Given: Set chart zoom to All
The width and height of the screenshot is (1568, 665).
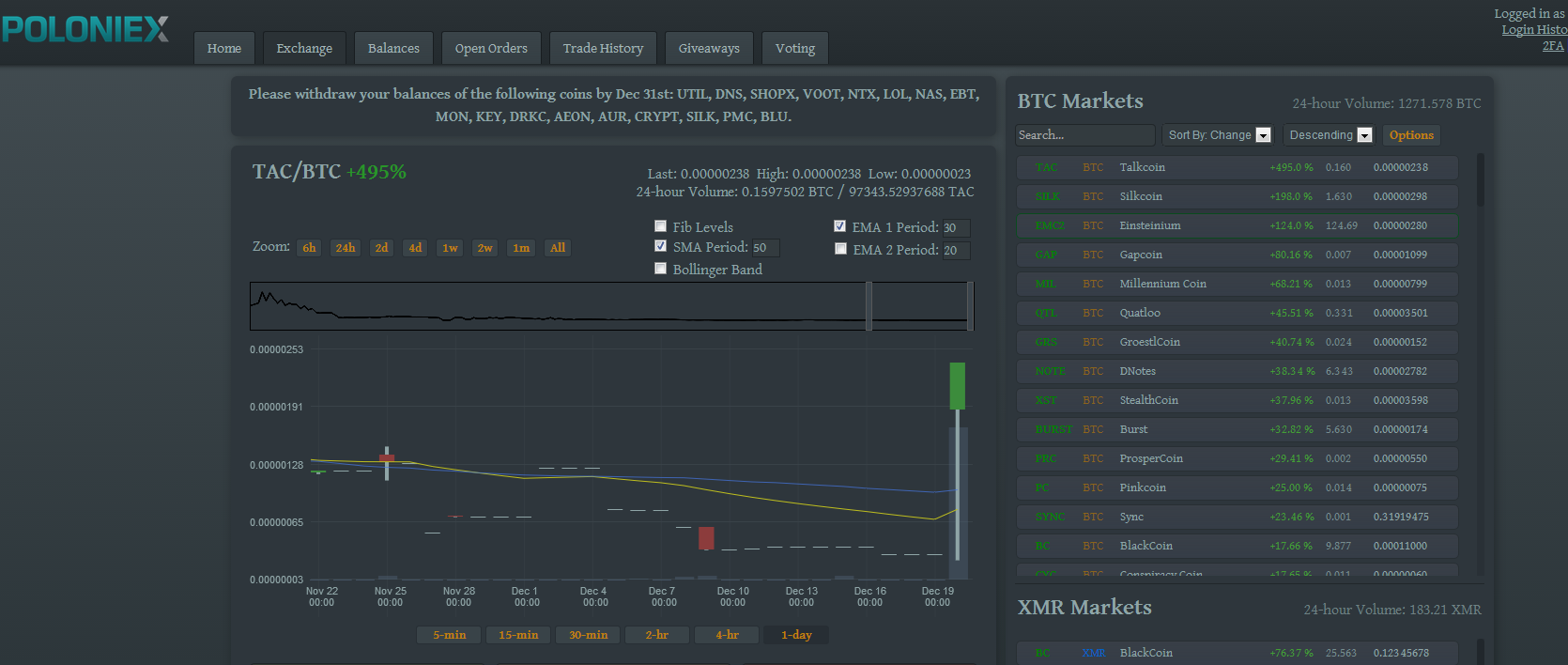Looking at the screenshot, I should 558,248.
